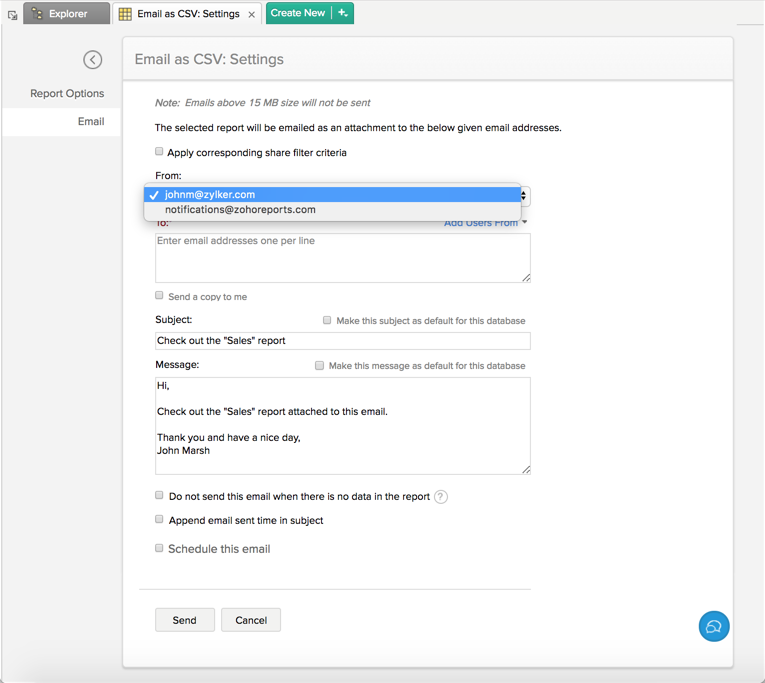Click into the Subject text field
Image resolution: width=765 pixels, height=683 pixels.
point(342,341)
